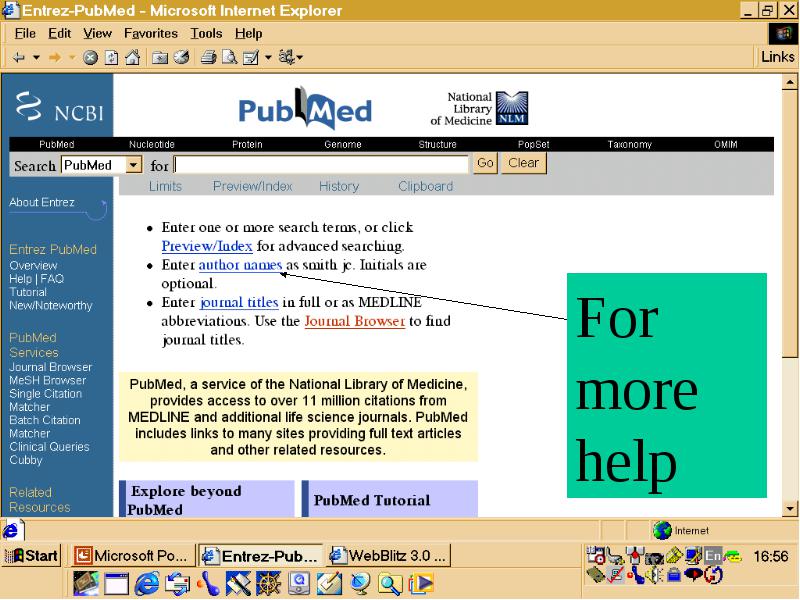
Task: Open the Forward history dropdown arrow
Action: [x=72, y=57]
